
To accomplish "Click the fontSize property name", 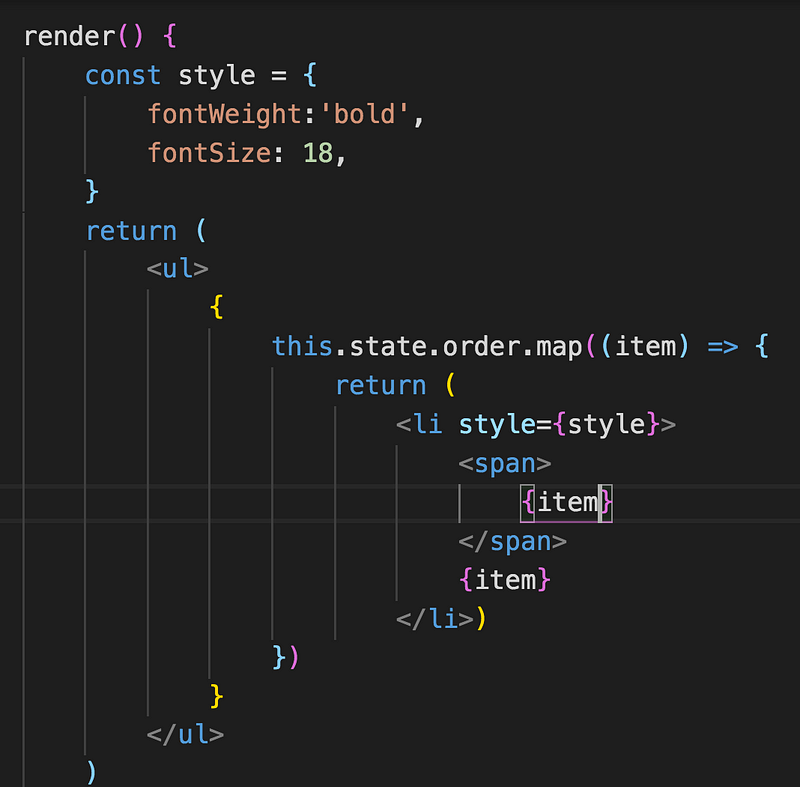I will [209, 153].
